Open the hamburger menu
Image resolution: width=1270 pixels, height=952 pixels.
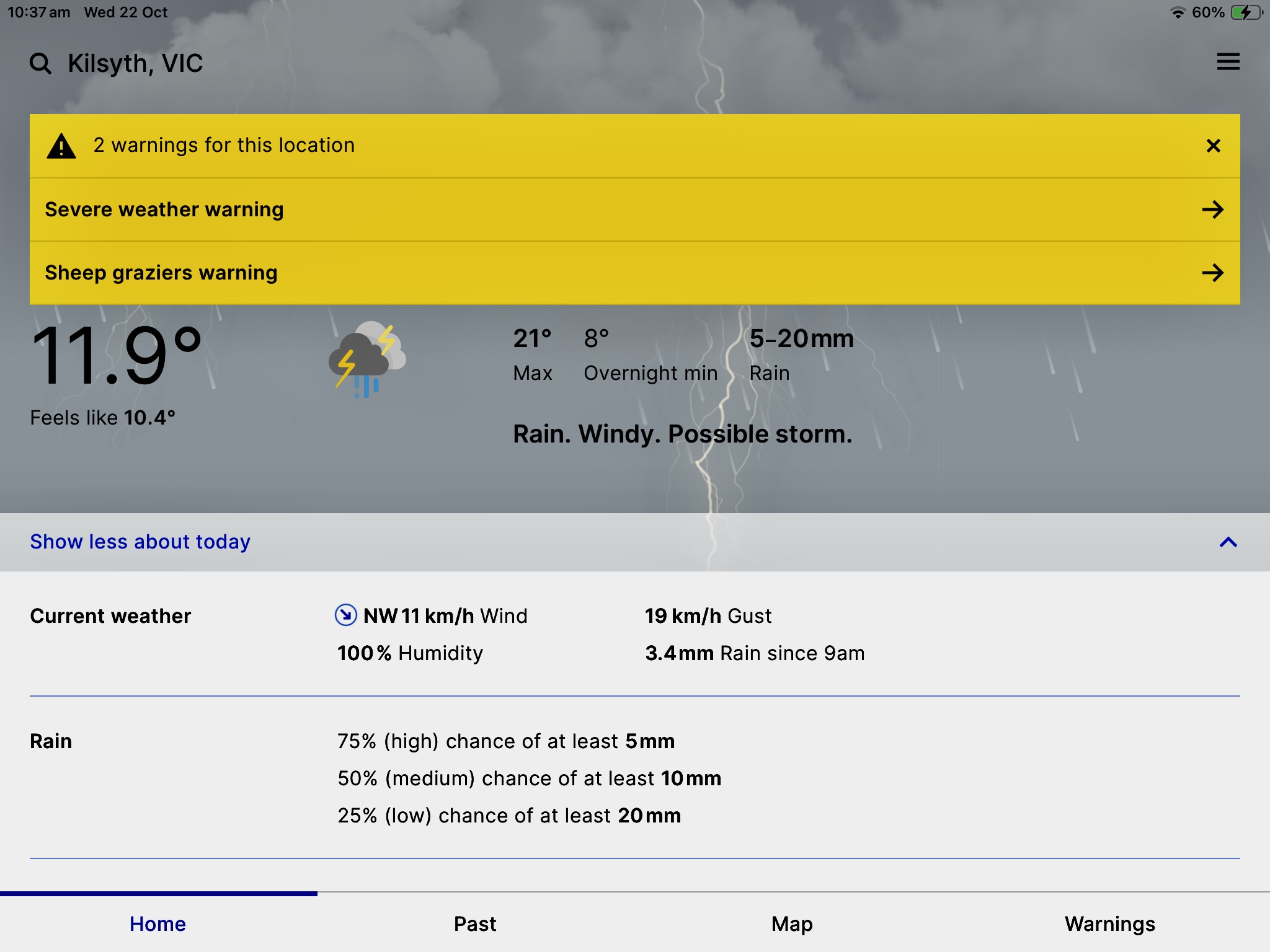click(x=1228, y=62)
